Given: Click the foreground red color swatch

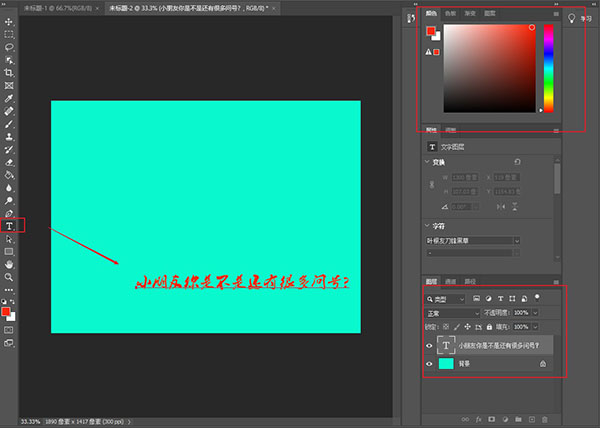Looking at the screenshot, I should pos(5,312).
